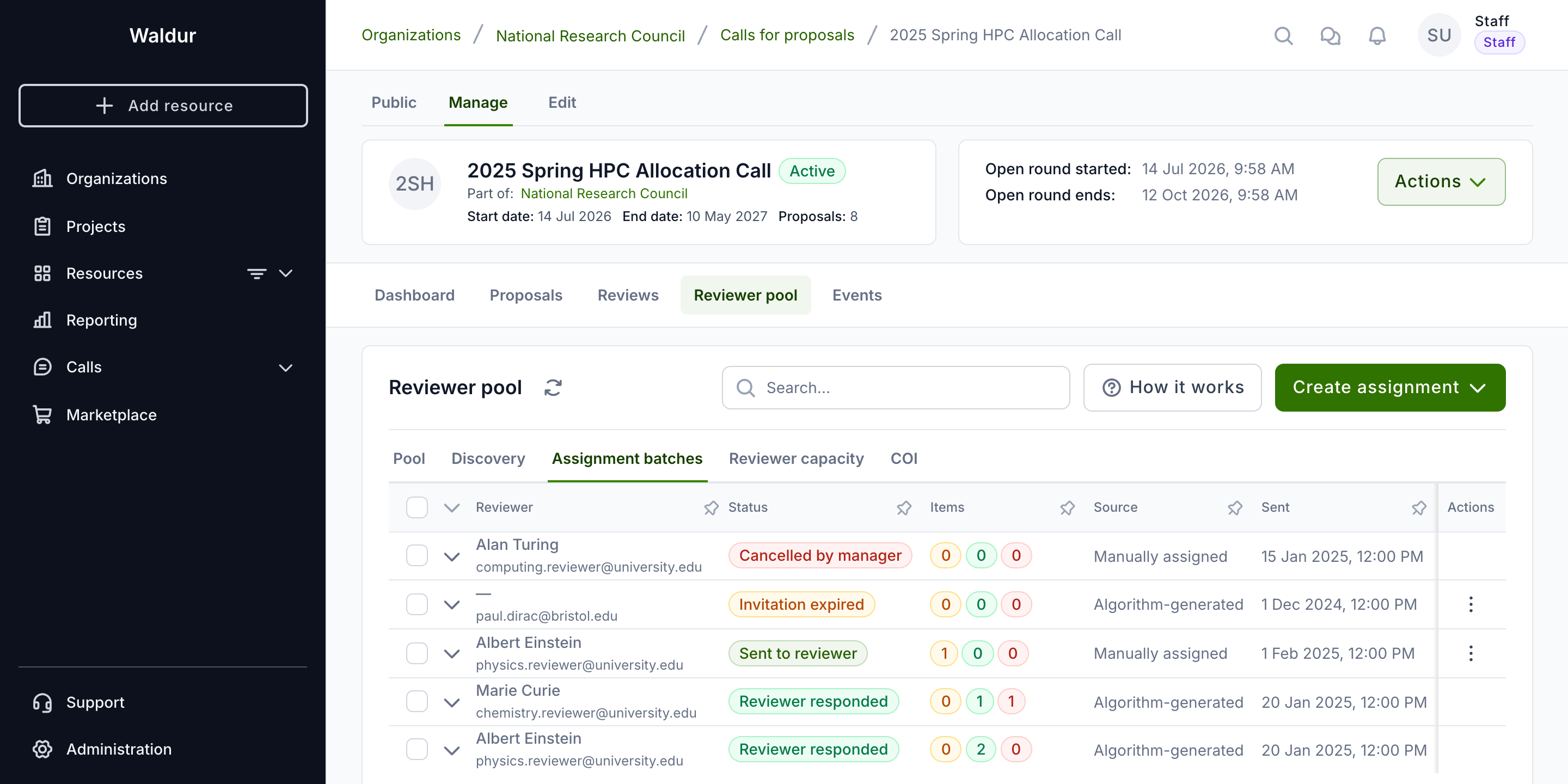Click the help icon in How it works
1568x784 pixels.
[1111, 388]
